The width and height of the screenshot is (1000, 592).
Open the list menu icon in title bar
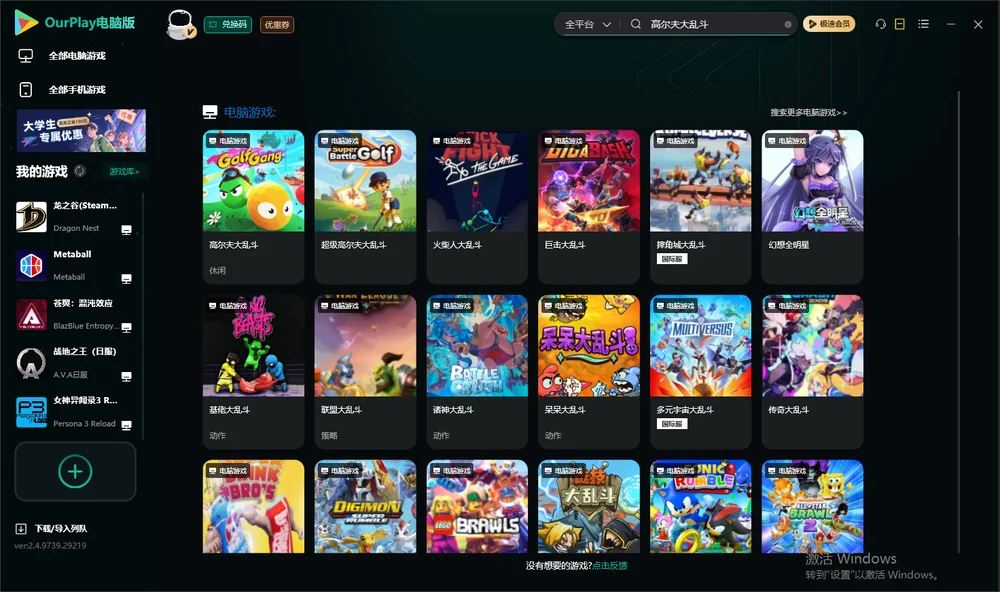923,24
